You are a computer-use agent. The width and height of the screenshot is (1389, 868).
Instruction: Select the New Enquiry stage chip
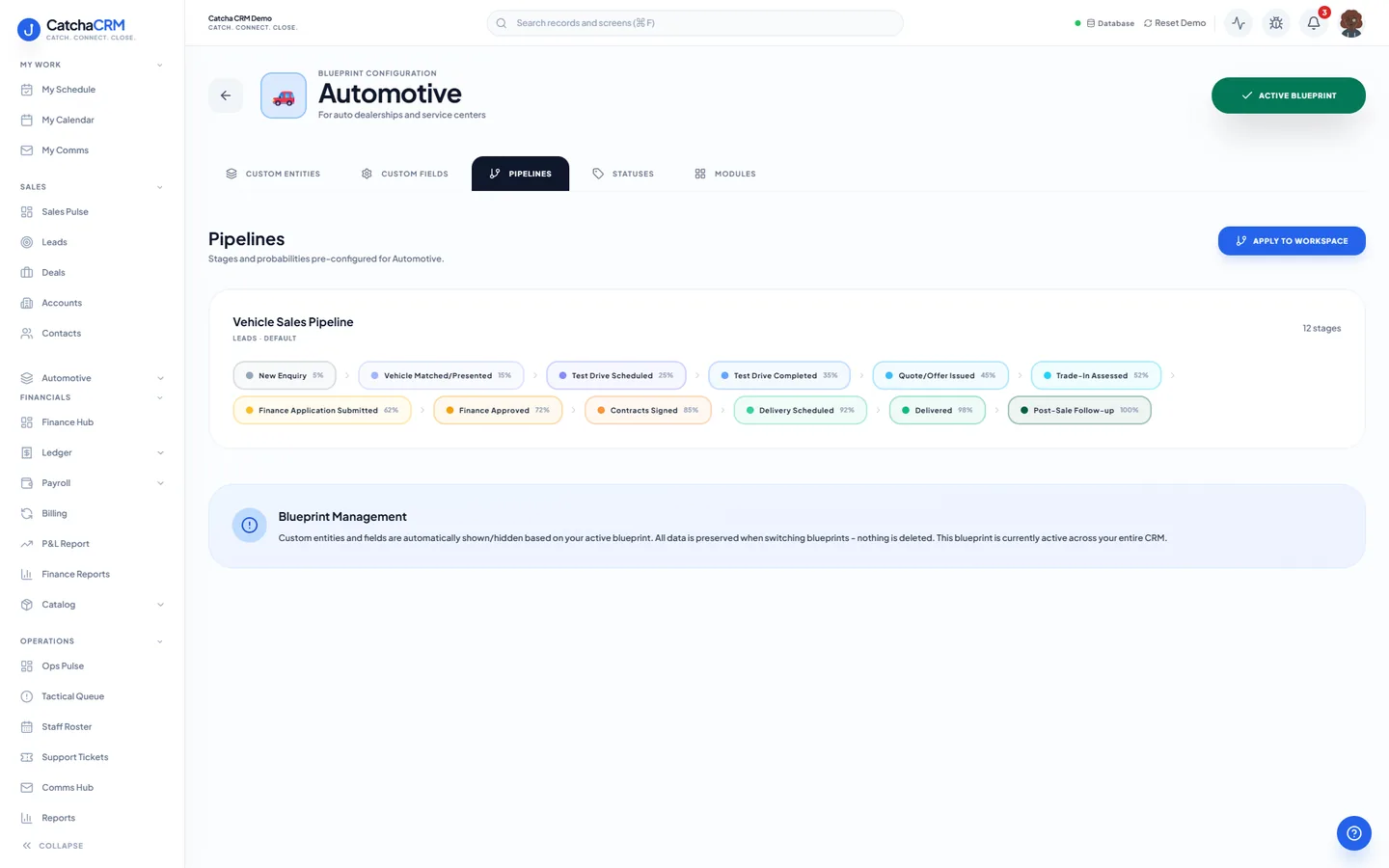[285, 375]
